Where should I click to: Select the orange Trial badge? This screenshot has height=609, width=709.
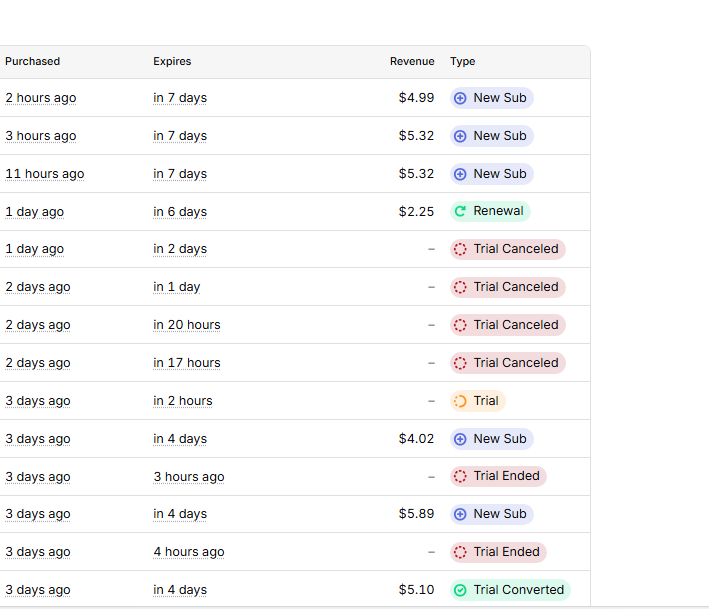pyautogui.click(x=477, y=401)
